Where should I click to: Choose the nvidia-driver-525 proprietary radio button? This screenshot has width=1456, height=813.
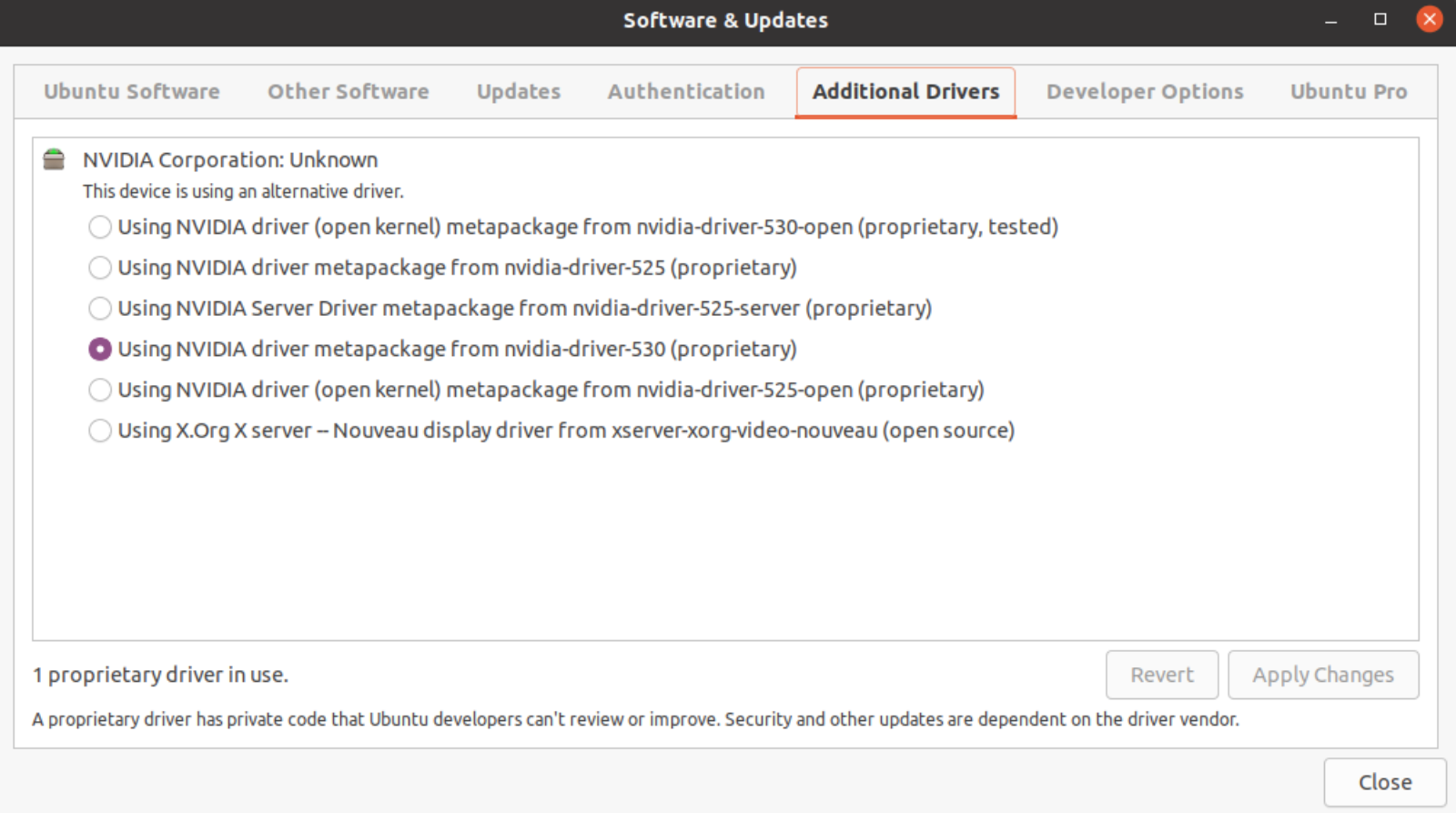(x=100, y=268)
